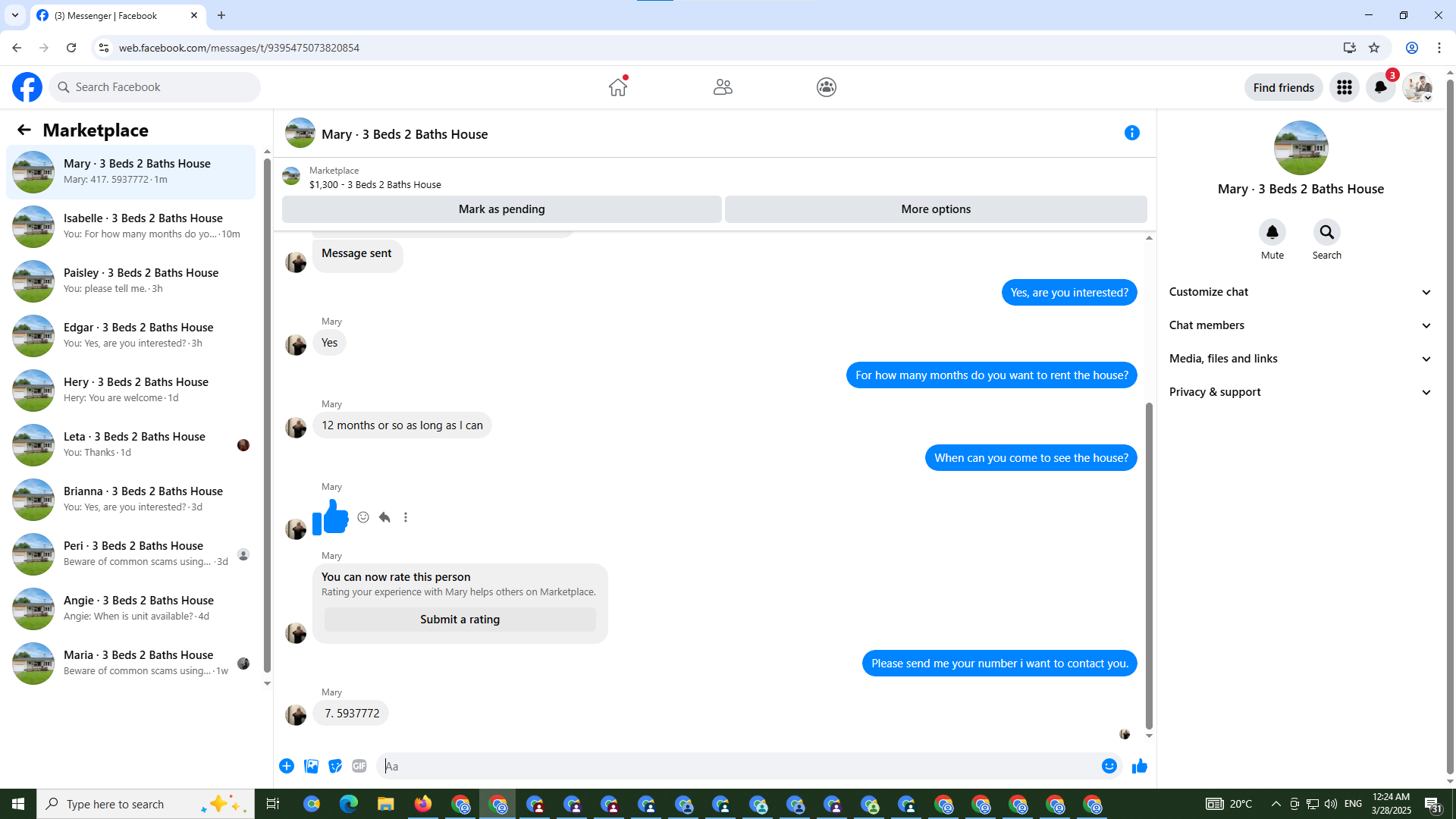
Task: Open Brianna's 3 Beds 2 Baths House chat
Action: tap(131, 500)
